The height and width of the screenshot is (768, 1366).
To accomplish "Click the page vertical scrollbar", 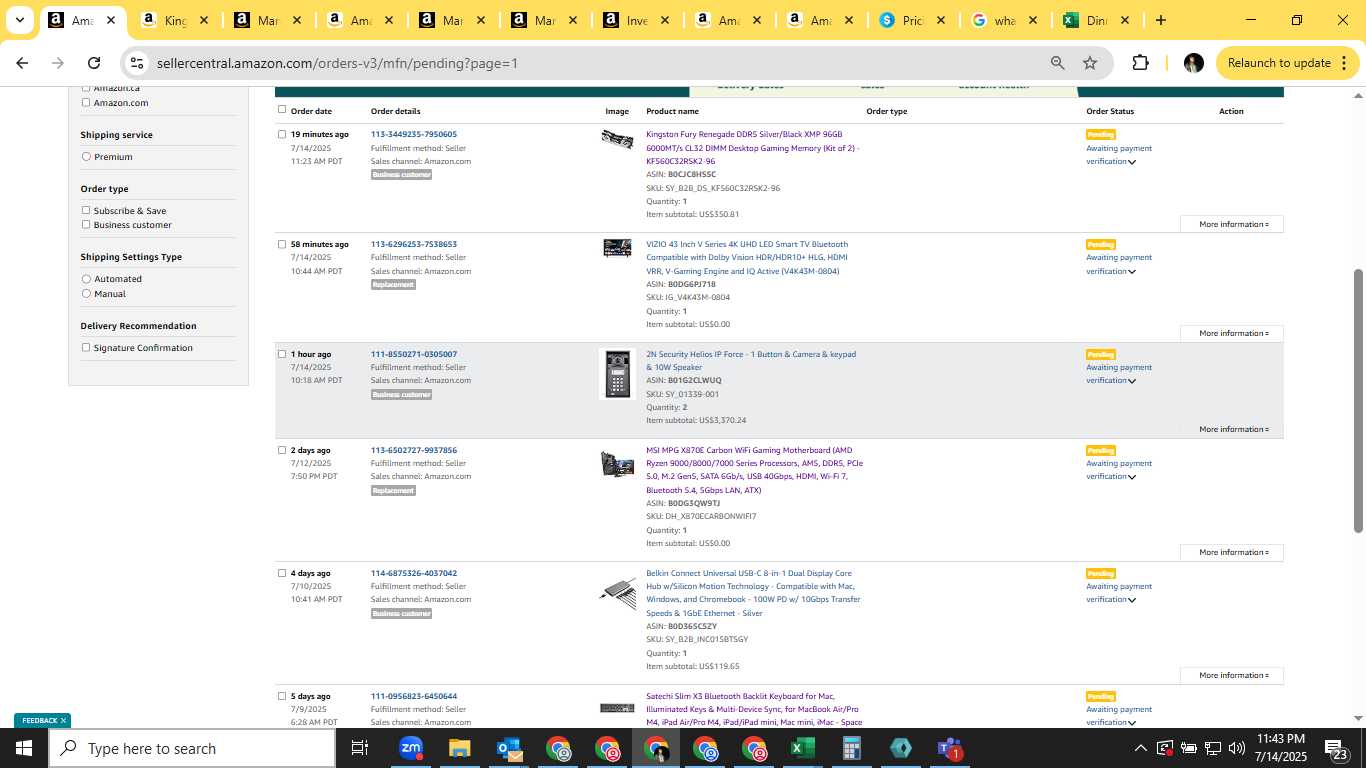I will [1358, 400].
